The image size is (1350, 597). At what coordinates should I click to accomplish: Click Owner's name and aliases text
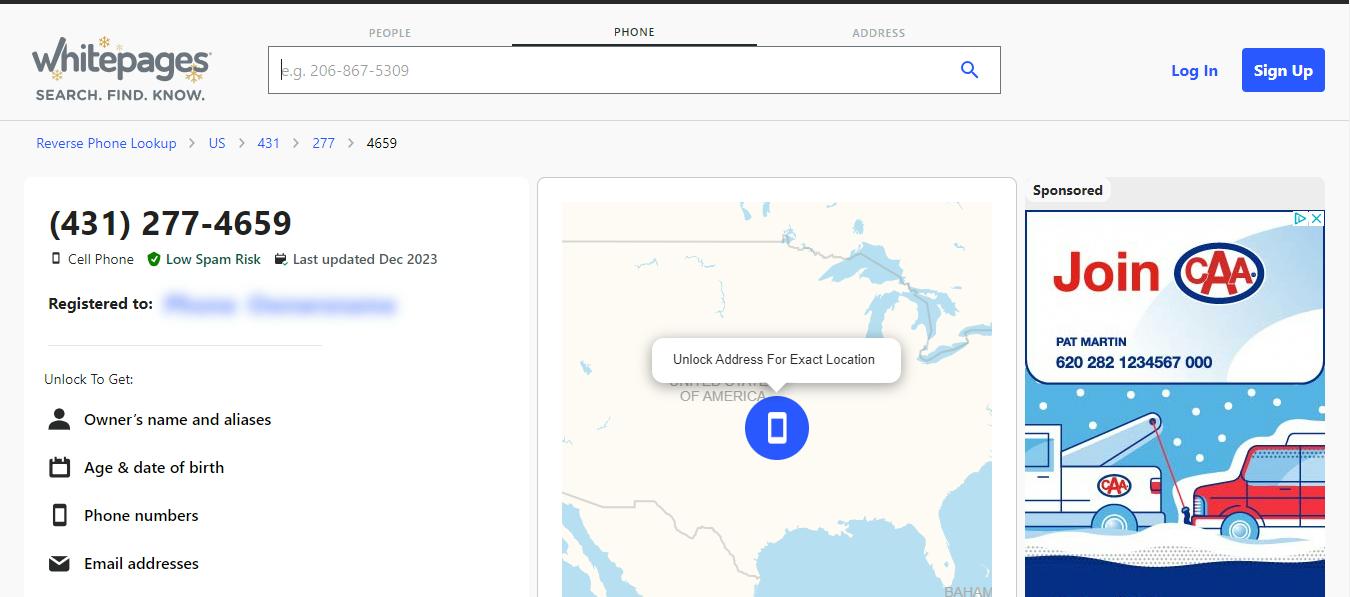tap(178, 420)
